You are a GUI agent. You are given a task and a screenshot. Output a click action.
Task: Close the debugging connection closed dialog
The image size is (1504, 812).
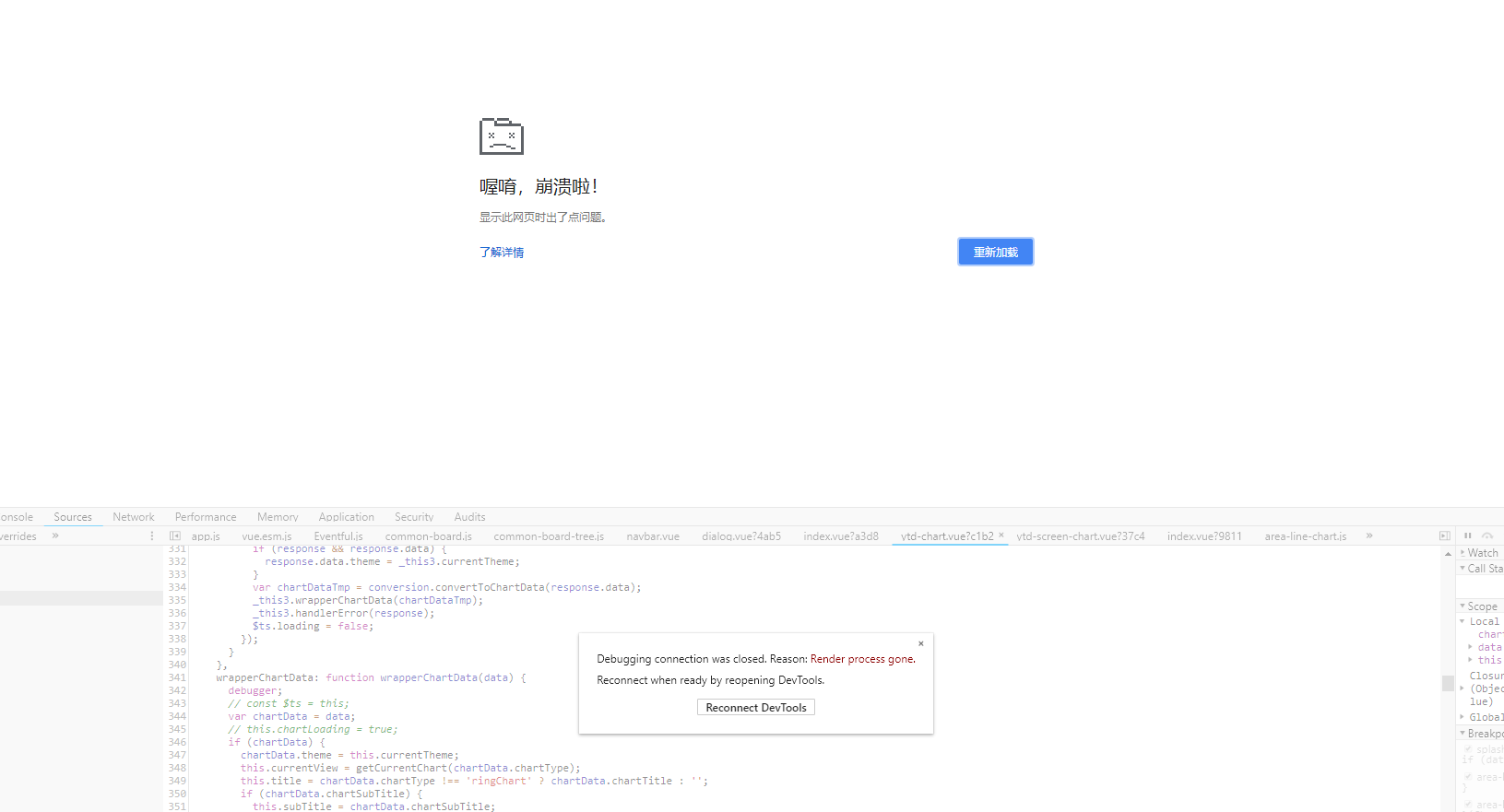point(920,643)
